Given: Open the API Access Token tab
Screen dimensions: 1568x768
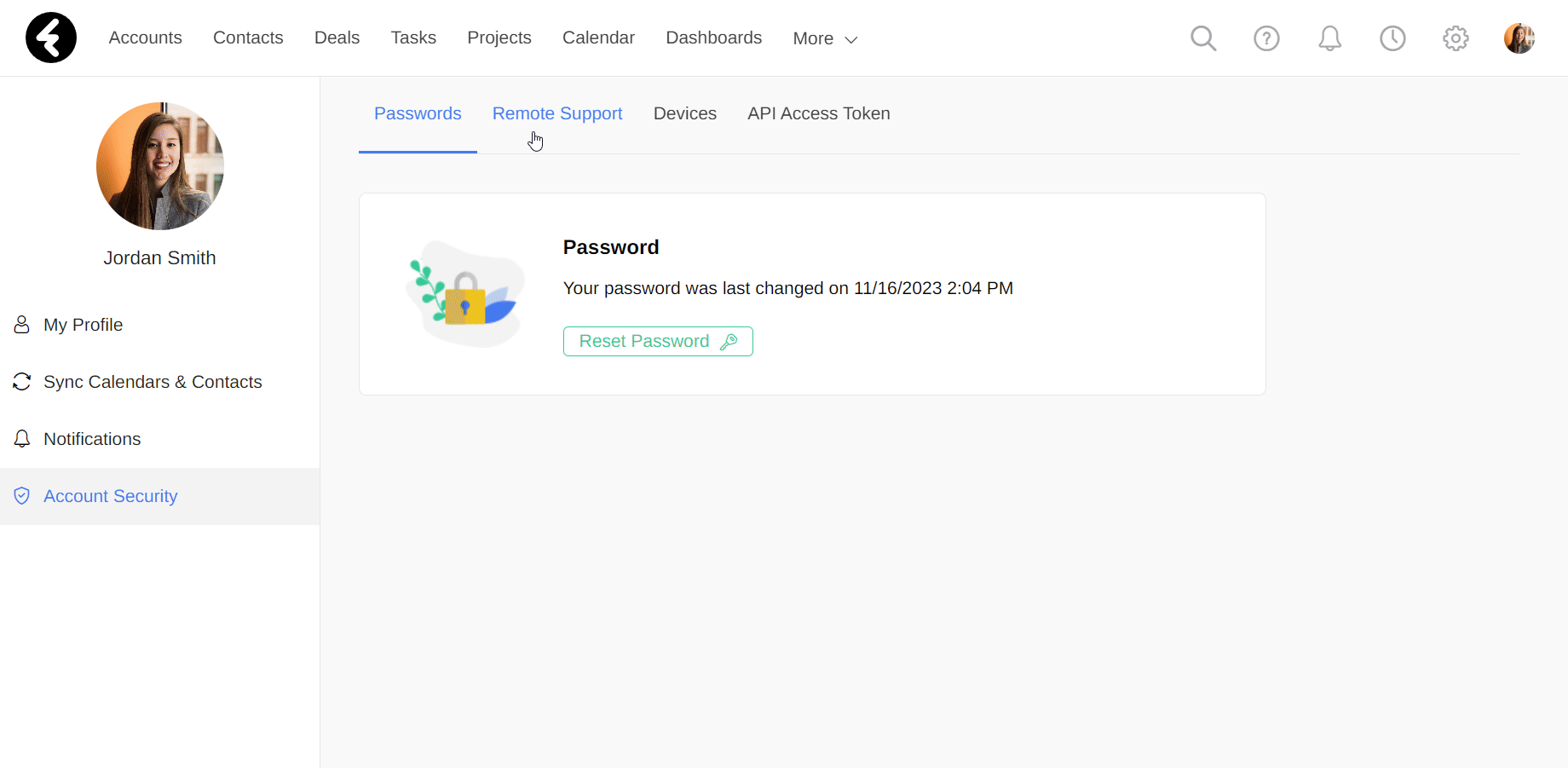Looking at the screenshot, I should (819, 113).
